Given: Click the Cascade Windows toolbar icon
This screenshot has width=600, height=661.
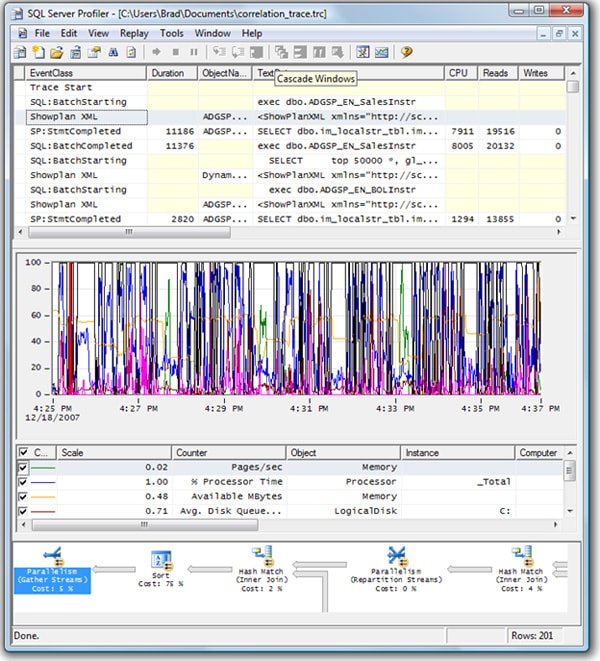Looking at the screenshot, I should tap(281, 52).
